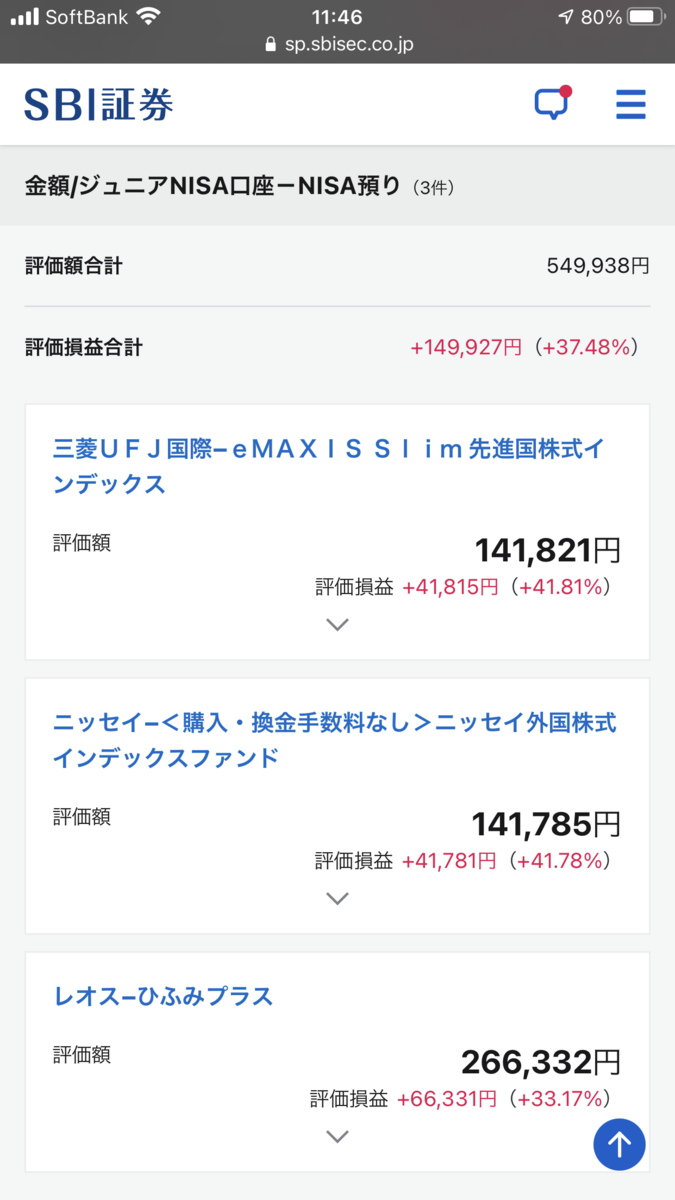Image resolution: width=675 pixels, height=1200 pixels.
Task: Expand details for レオス－ひふみプラス
Action: pos(337,1136)
